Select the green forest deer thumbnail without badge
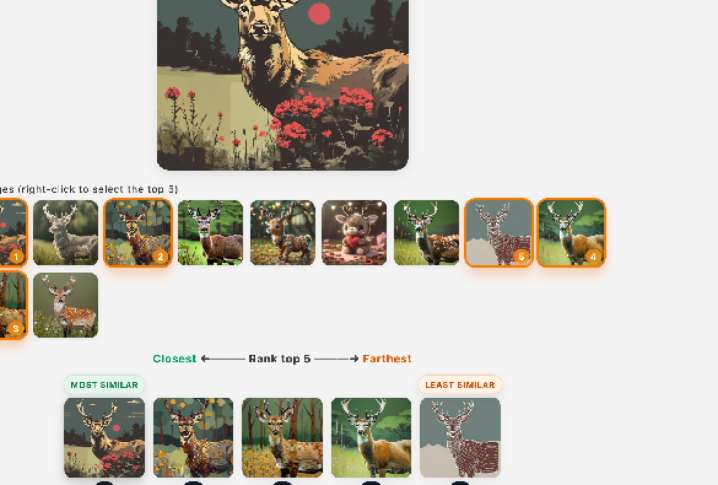 [210, 233]
